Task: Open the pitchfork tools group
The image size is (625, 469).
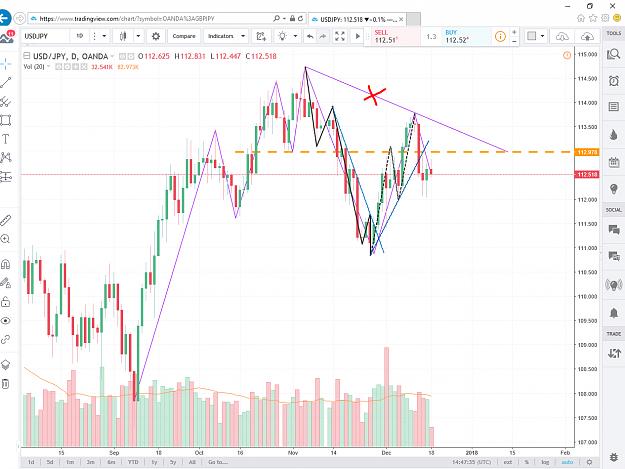Action: [6, 101]
